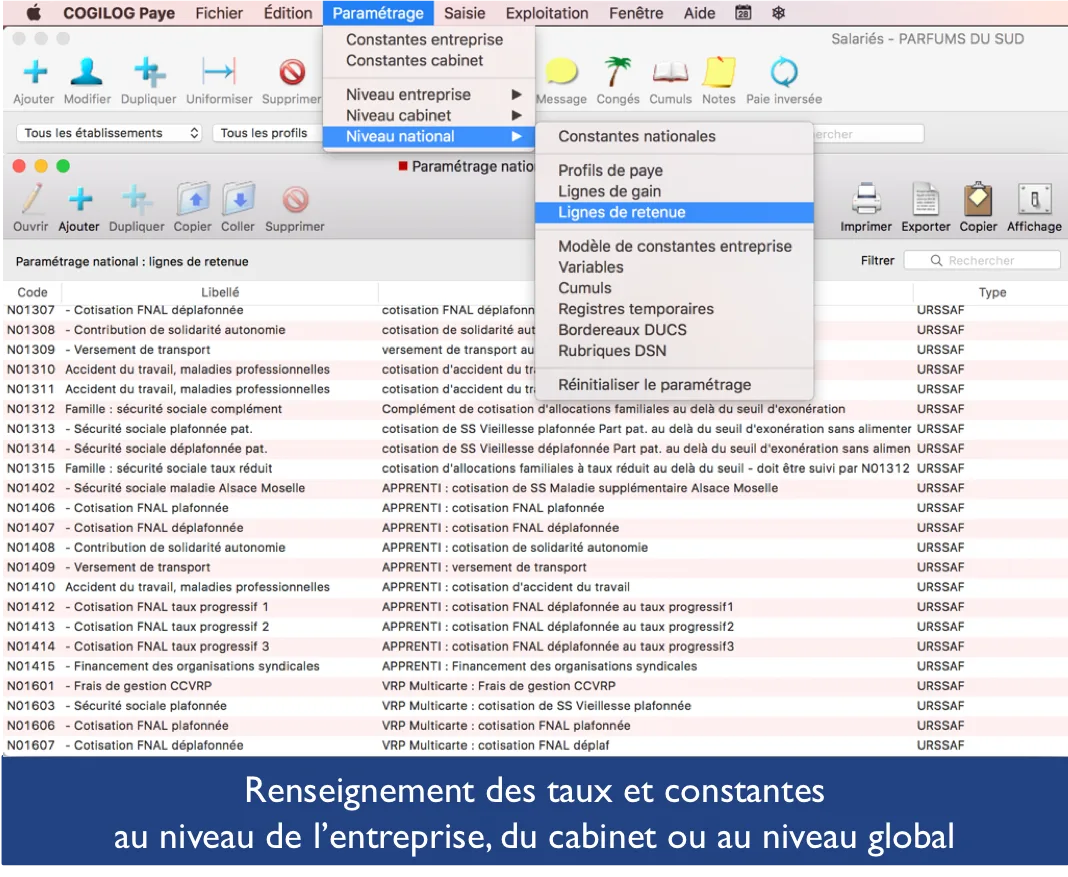Click the Coller folder icon
The width and height of the screenshot is (1068, 877).
[238, 200]
